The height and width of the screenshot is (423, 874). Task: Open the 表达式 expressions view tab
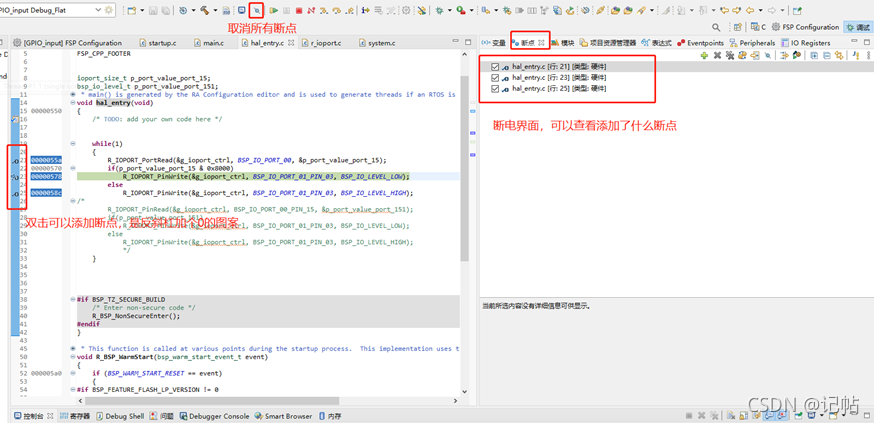click(657, 43)
